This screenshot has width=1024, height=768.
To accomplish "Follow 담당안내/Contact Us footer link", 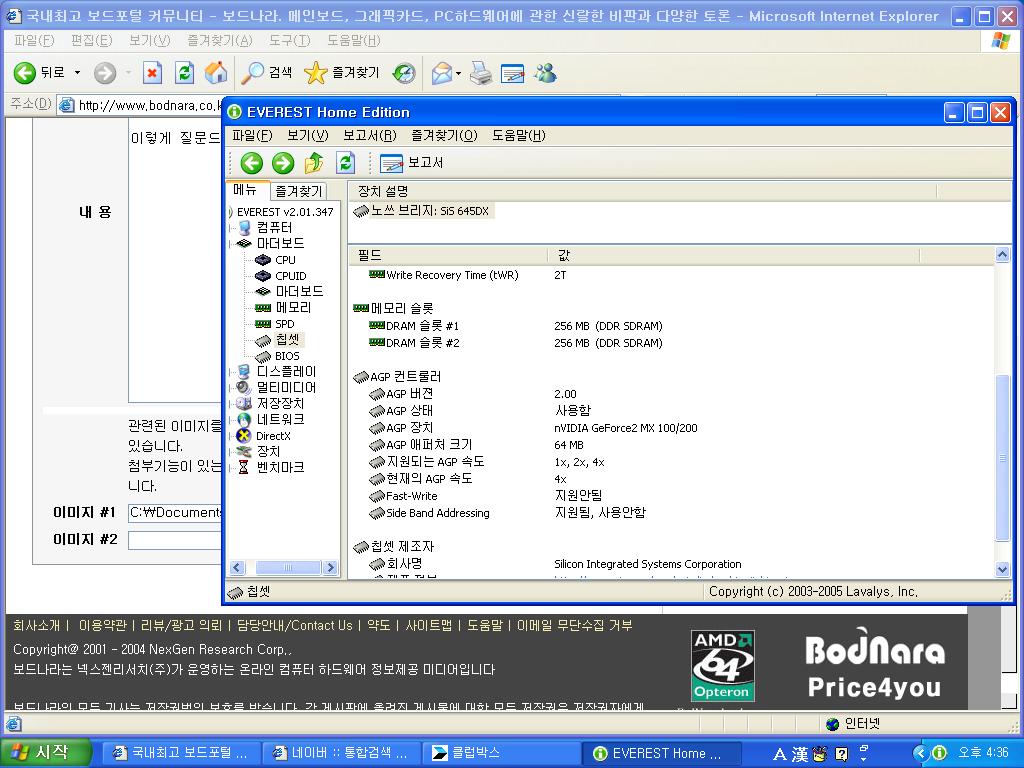I will 295,626.
